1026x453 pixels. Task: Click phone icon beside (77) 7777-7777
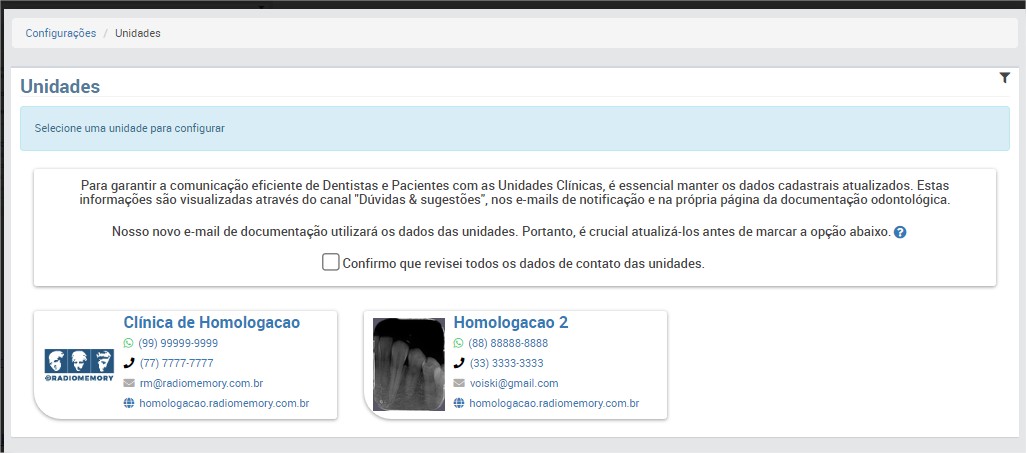click(x=128, y=363)
